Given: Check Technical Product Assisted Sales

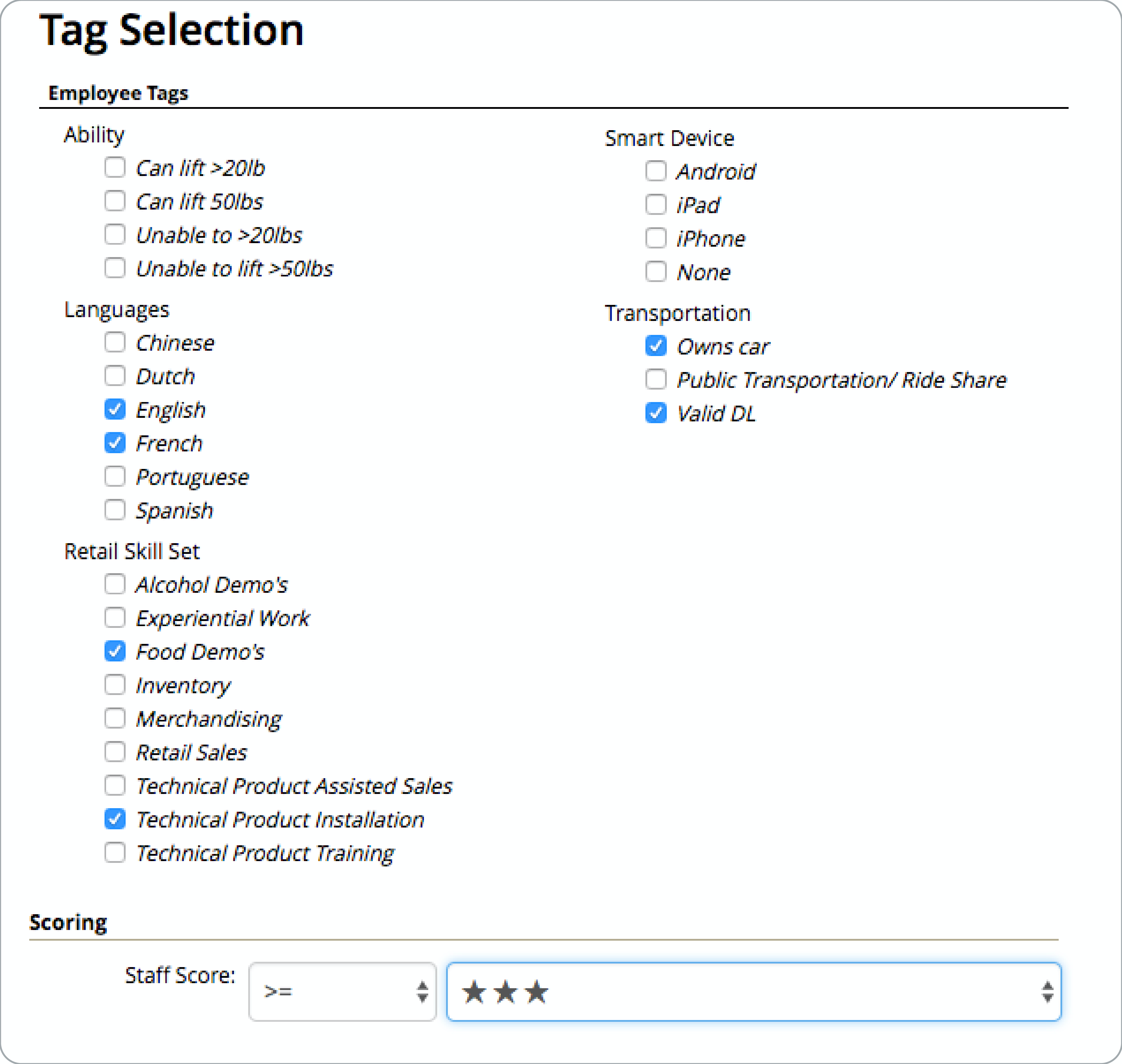Looking at the screenshot, I should coord(115,786).
